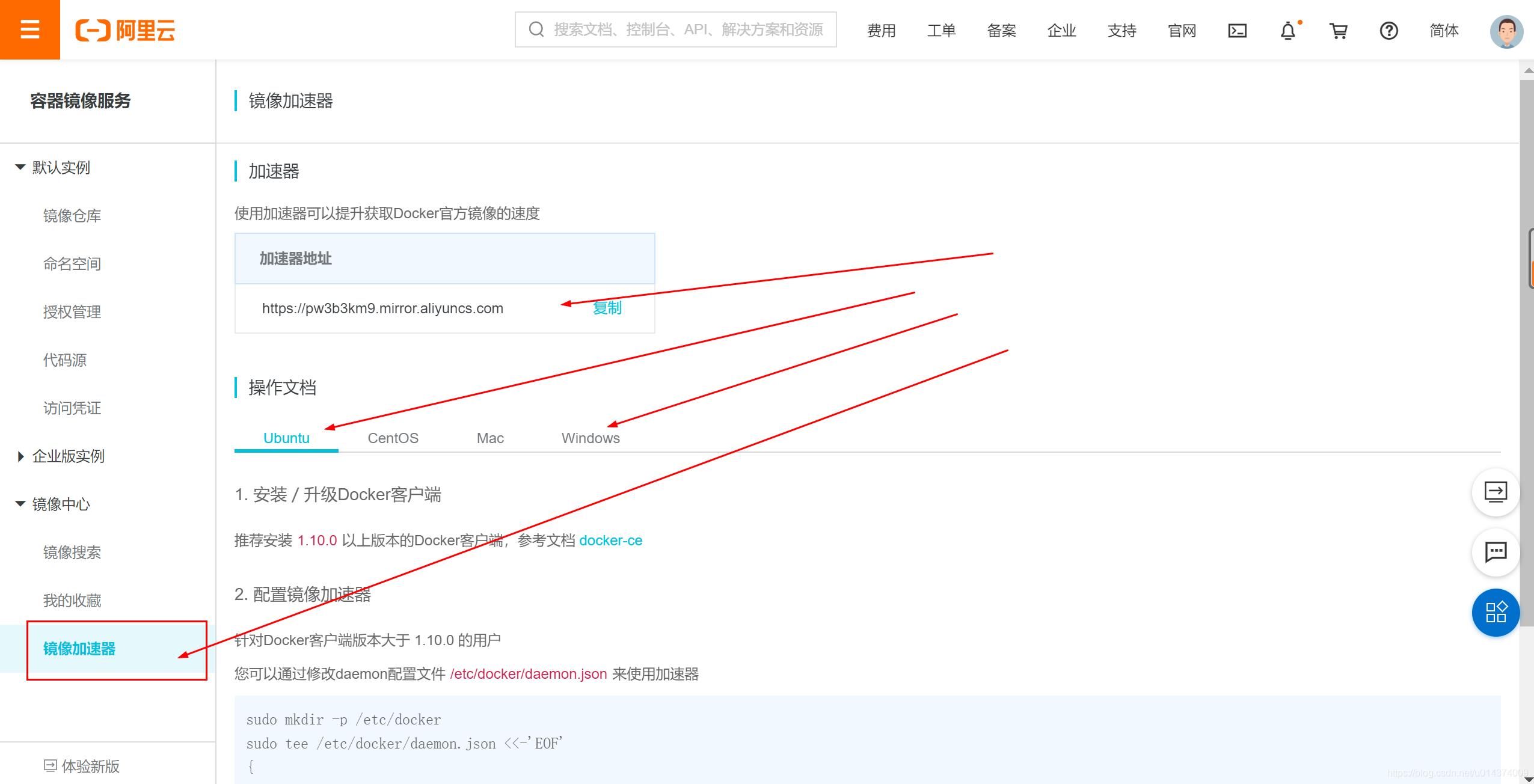
Task: Open the floating chat feedback button
Action: click(1496, 552)
